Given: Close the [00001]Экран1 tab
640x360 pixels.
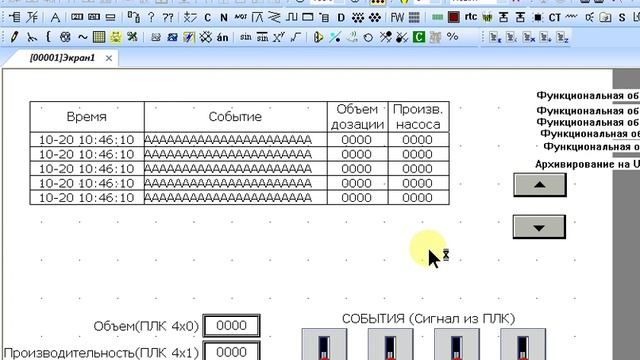Looking at the screenshot, I should point(109,58).
